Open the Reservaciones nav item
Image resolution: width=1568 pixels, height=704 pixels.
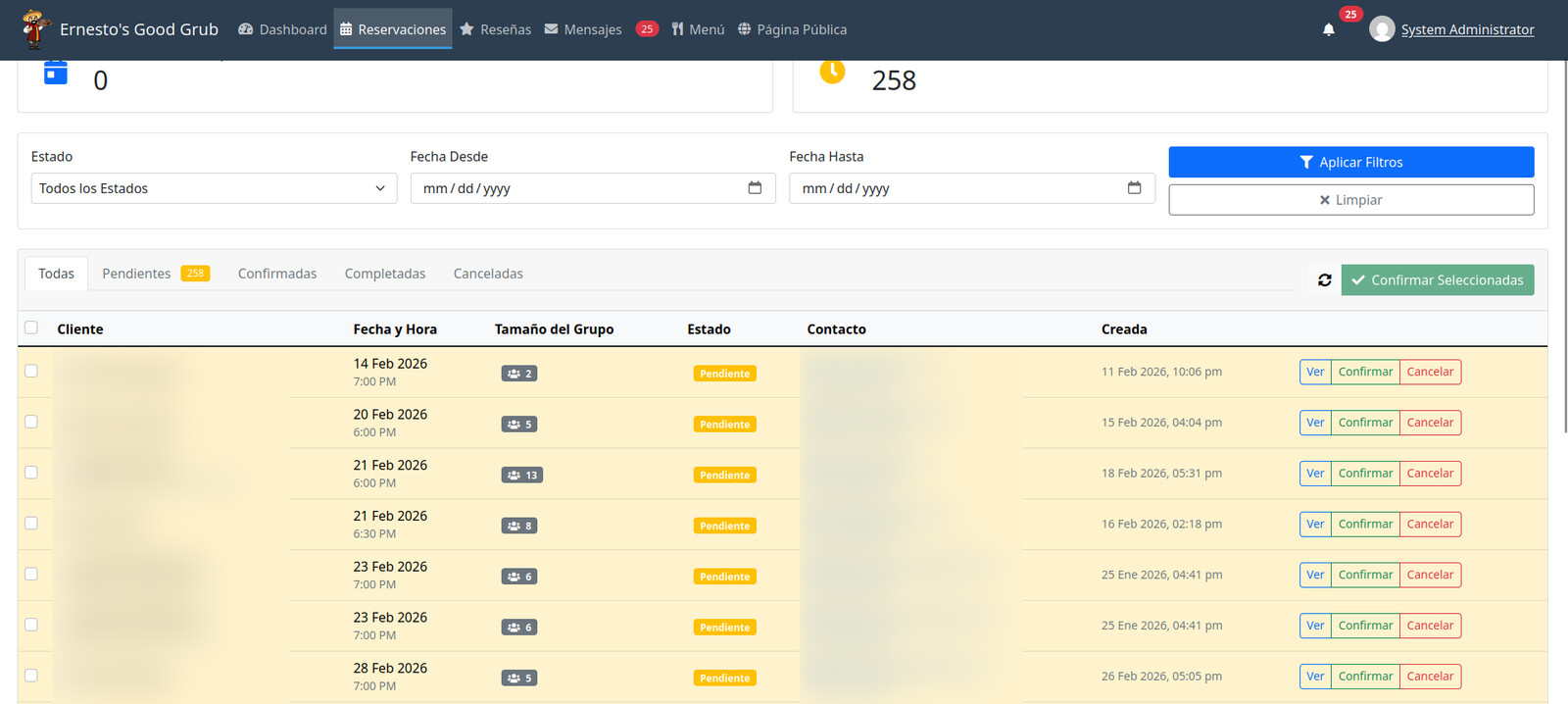pyautogui.click(x=393, y=29)
